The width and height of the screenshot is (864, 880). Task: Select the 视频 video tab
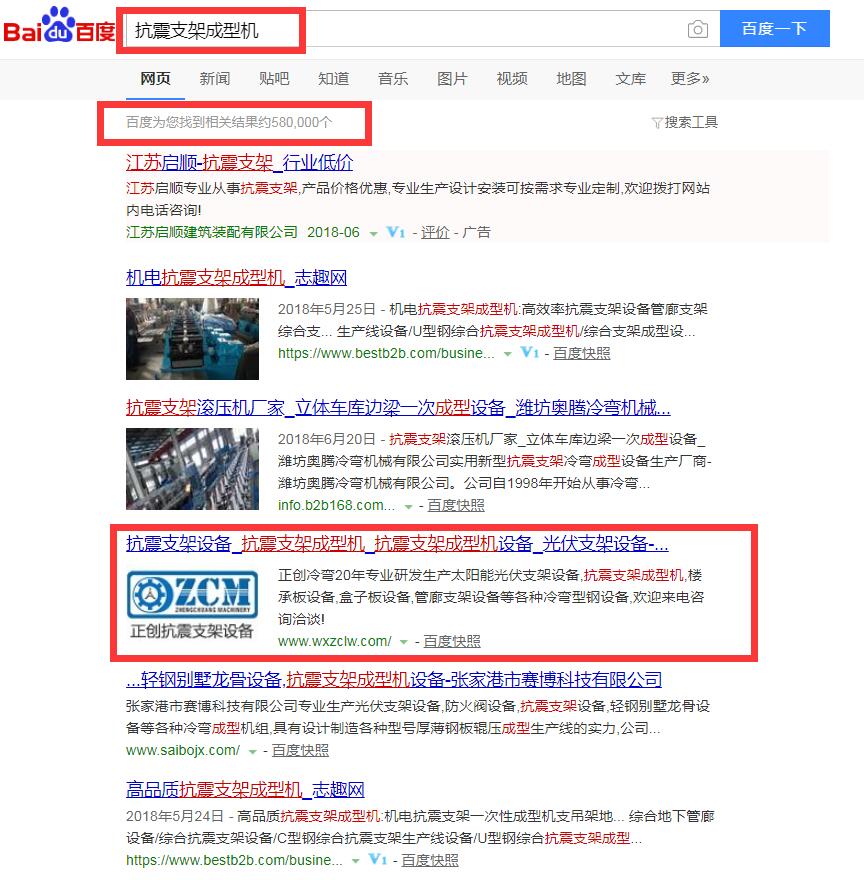[x=512, y=79]
